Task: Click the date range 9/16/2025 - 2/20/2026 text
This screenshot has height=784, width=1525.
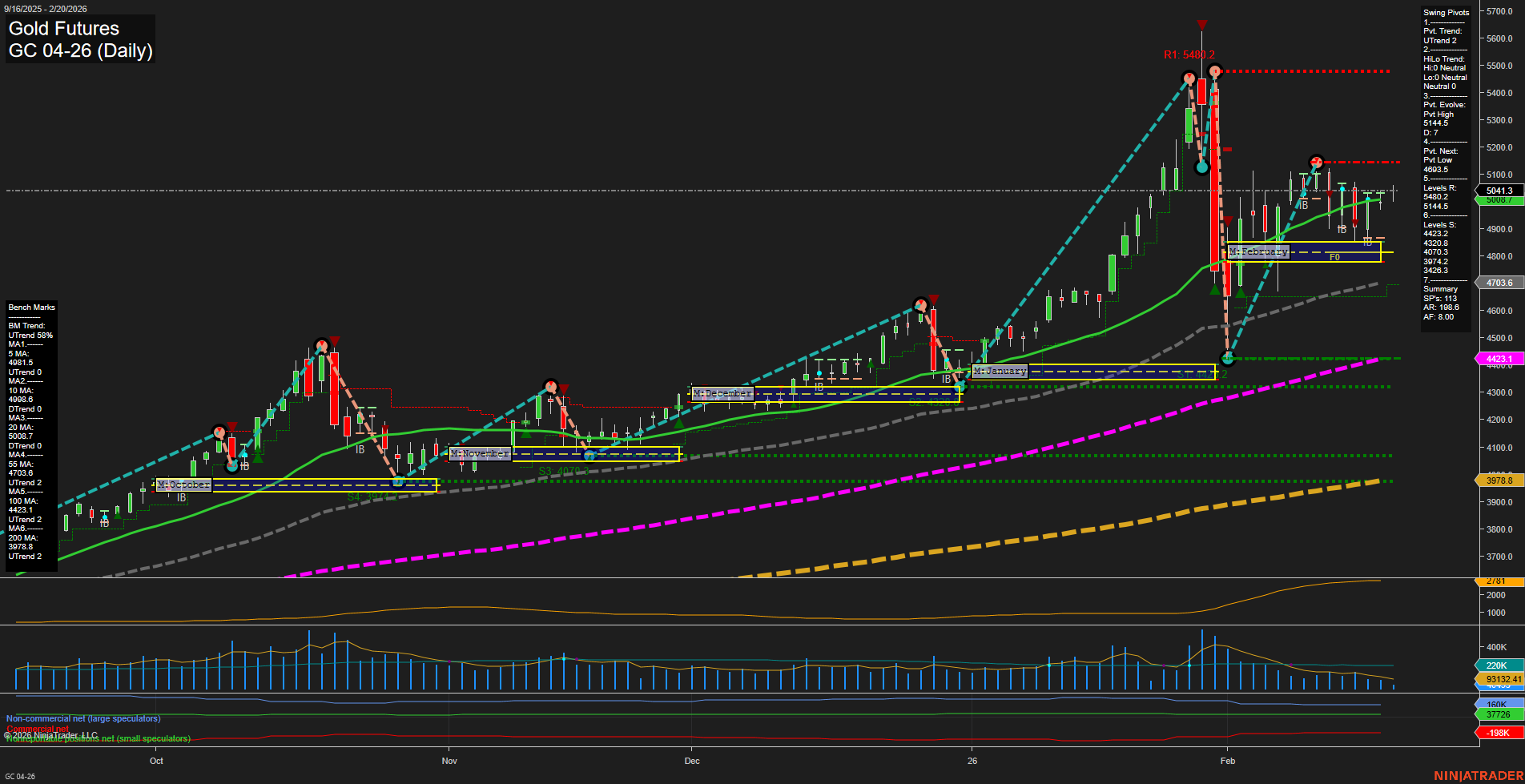Action: [x=46, y=9]
